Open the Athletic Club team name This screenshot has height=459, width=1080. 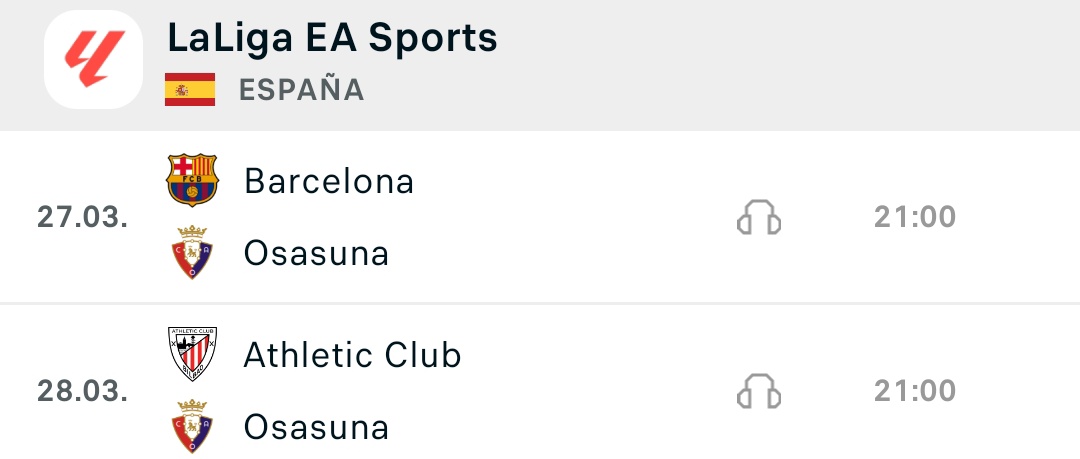click(353, 355)
